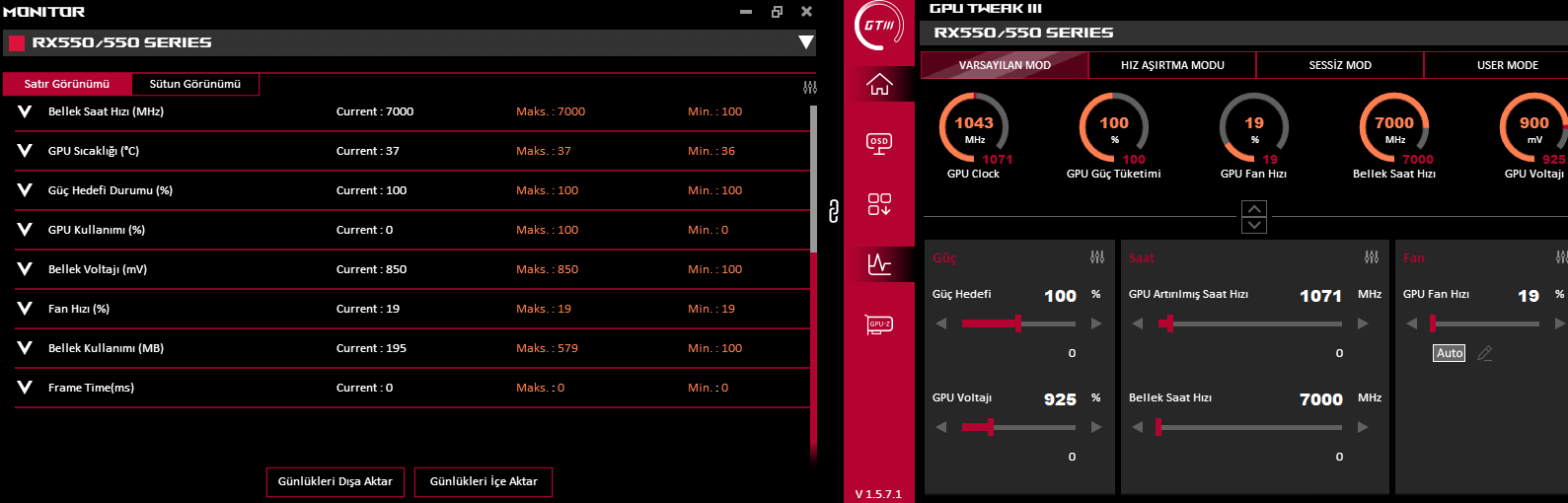Click the Monitor list vertical scrollbar
1568x503 pixels.
tap(813, 180)
